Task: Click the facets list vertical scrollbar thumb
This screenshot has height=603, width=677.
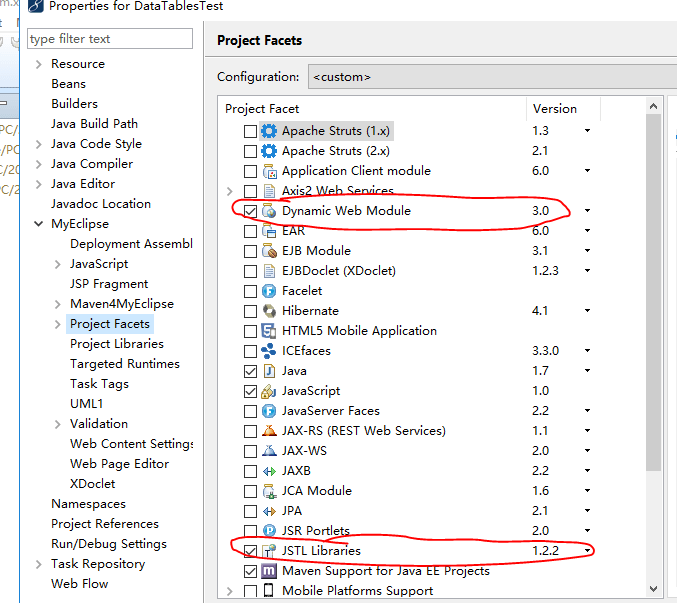Action: (x=654, y=293)
